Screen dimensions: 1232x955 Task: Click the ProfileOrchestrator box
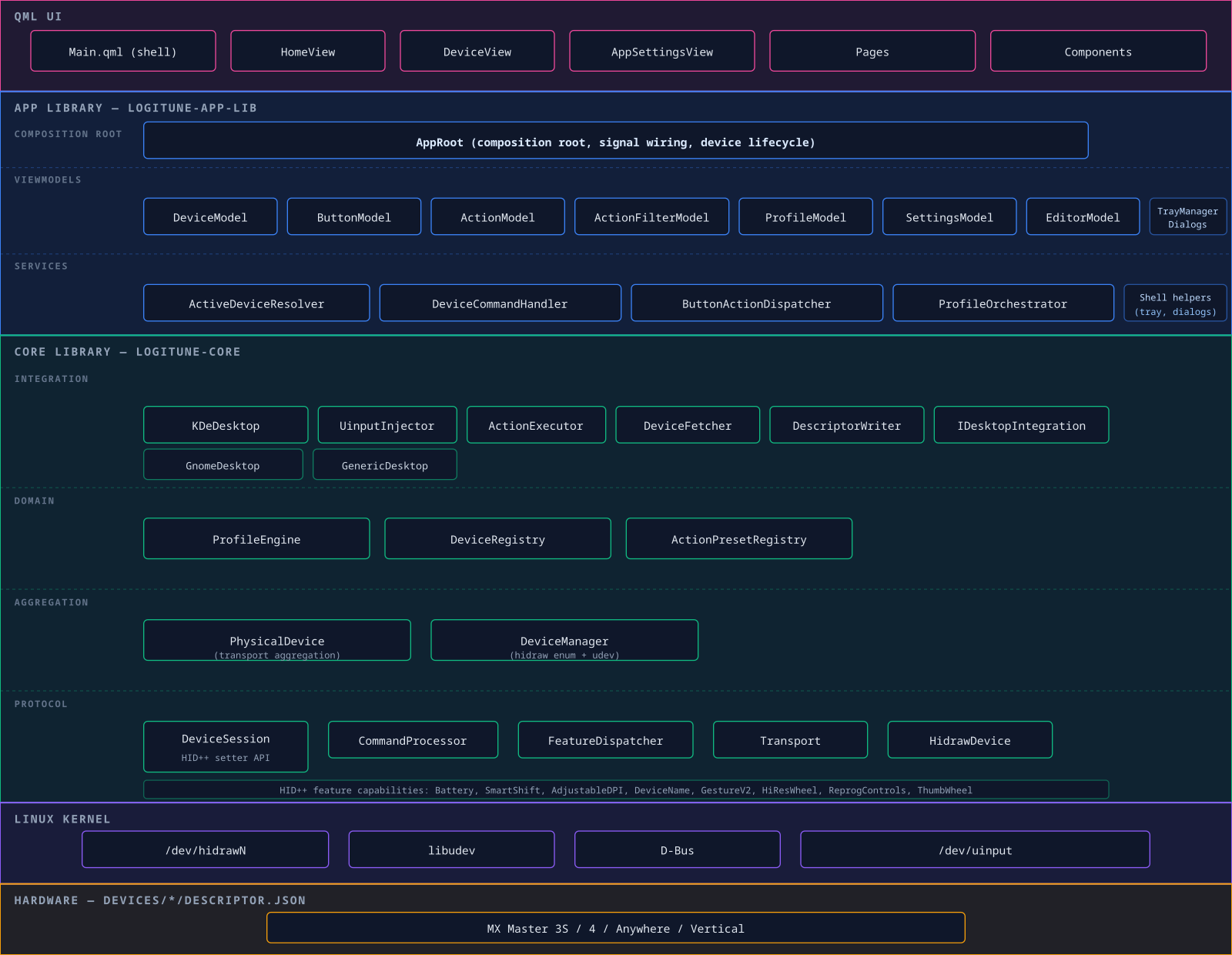click(x=1003, y=303)
